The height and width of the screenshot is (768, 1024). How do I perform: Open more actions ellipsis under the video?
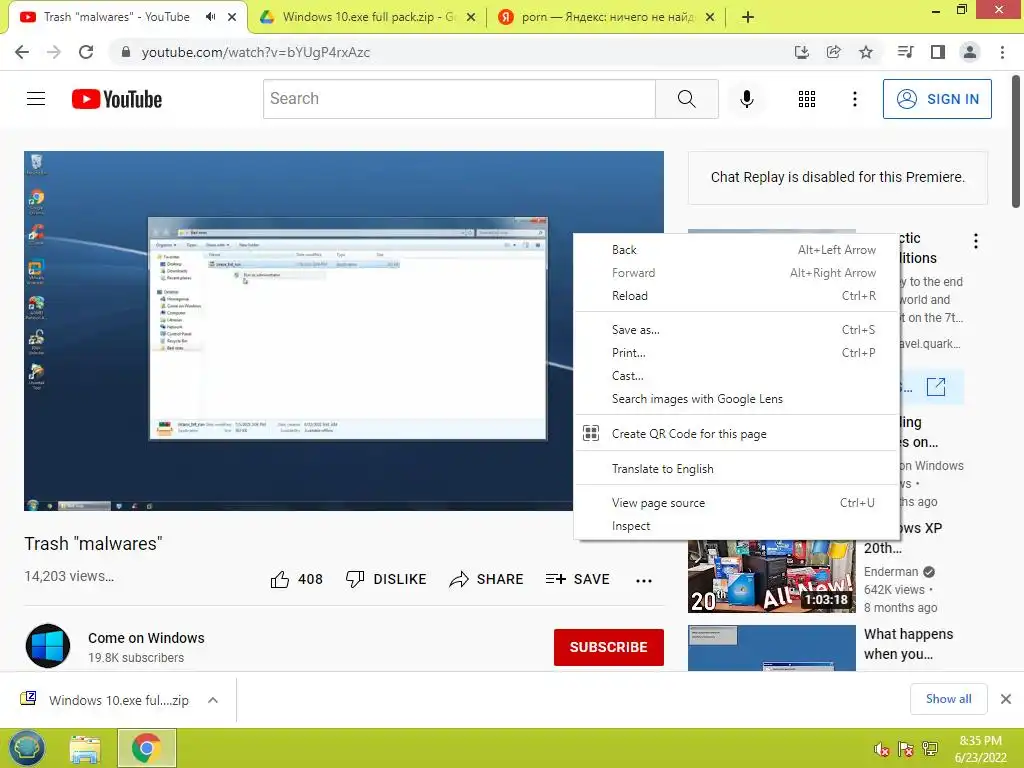(x=644, y=580)
